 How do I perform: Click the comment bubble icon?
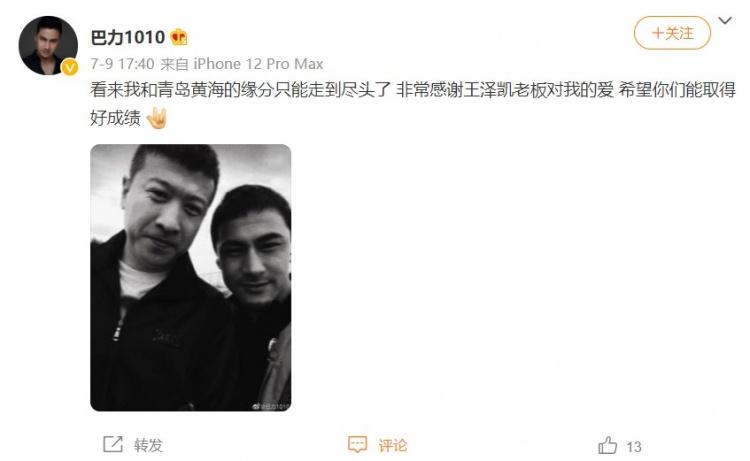tap(357, 444)
